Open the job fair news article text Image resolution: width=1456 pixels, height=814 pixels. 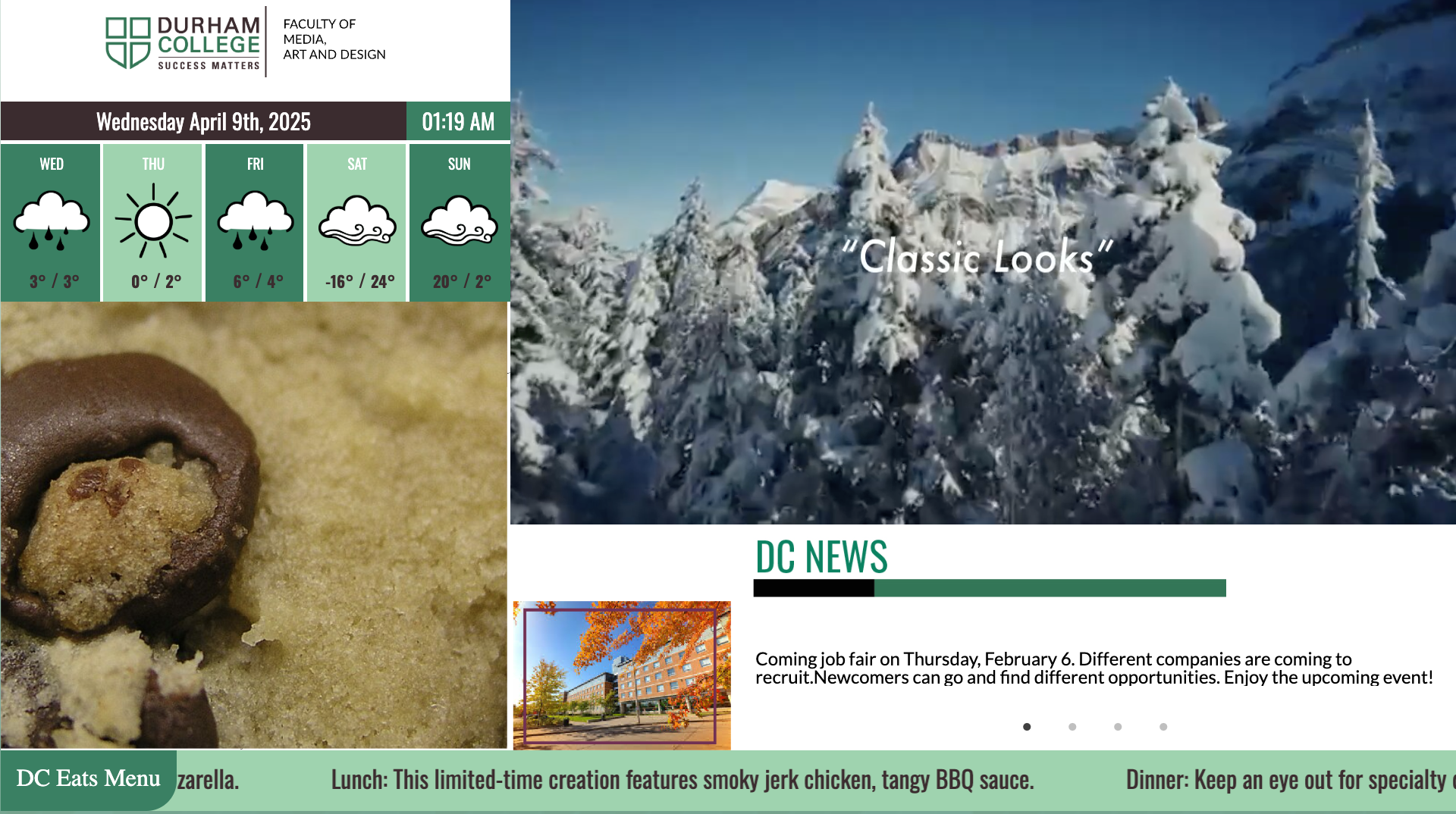[1094, 668]
